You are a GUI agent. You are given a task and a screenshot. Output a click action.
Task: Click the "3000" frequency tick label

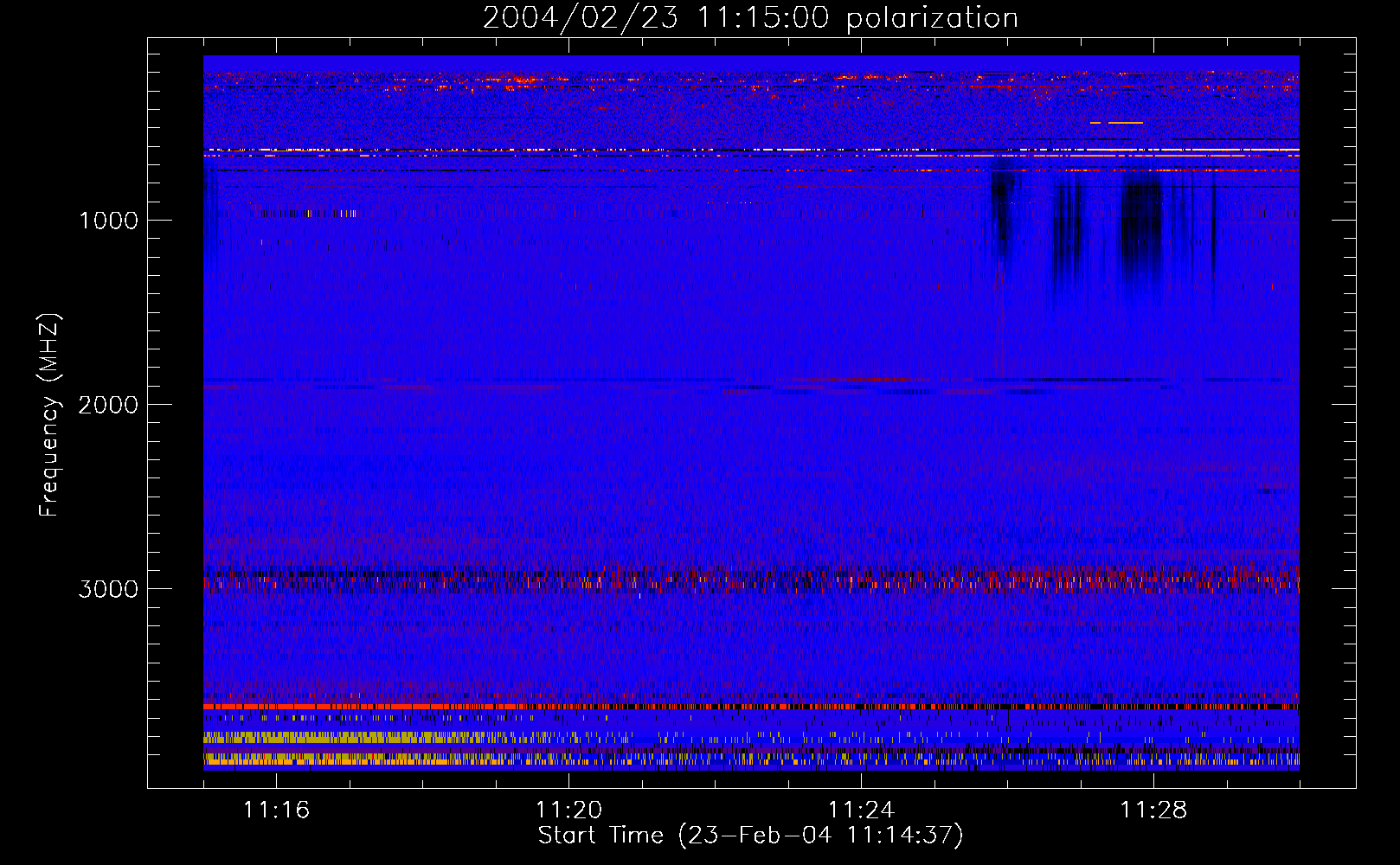coord(108,589)
